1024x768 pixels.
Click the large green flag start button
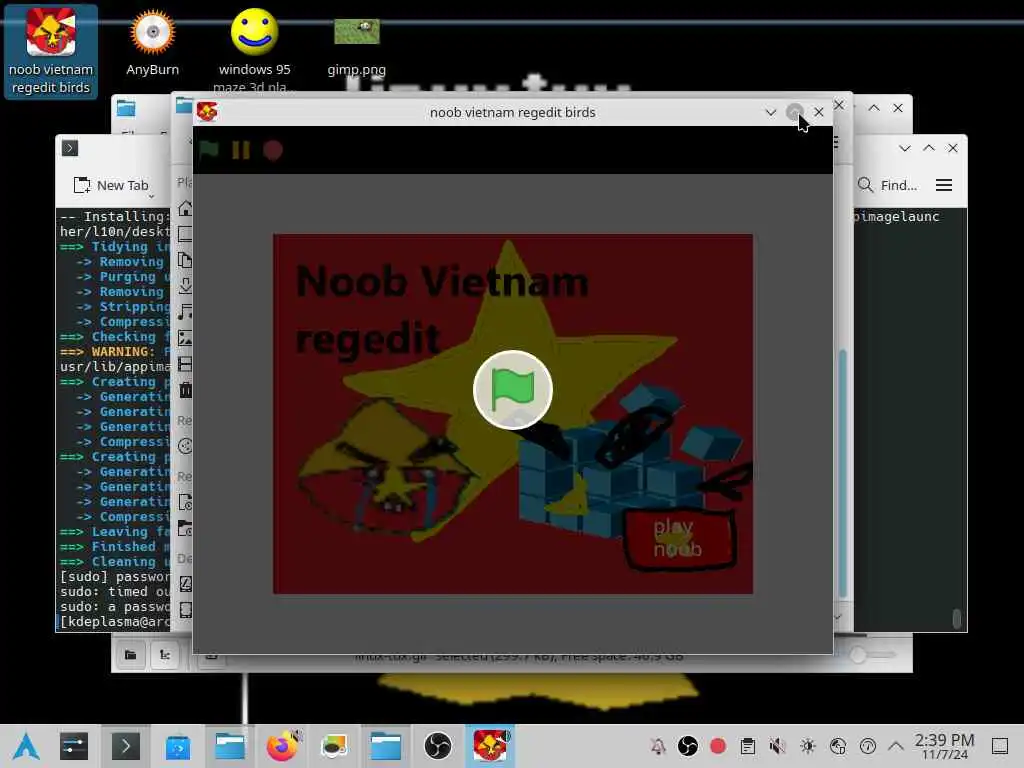click(513, 390)
